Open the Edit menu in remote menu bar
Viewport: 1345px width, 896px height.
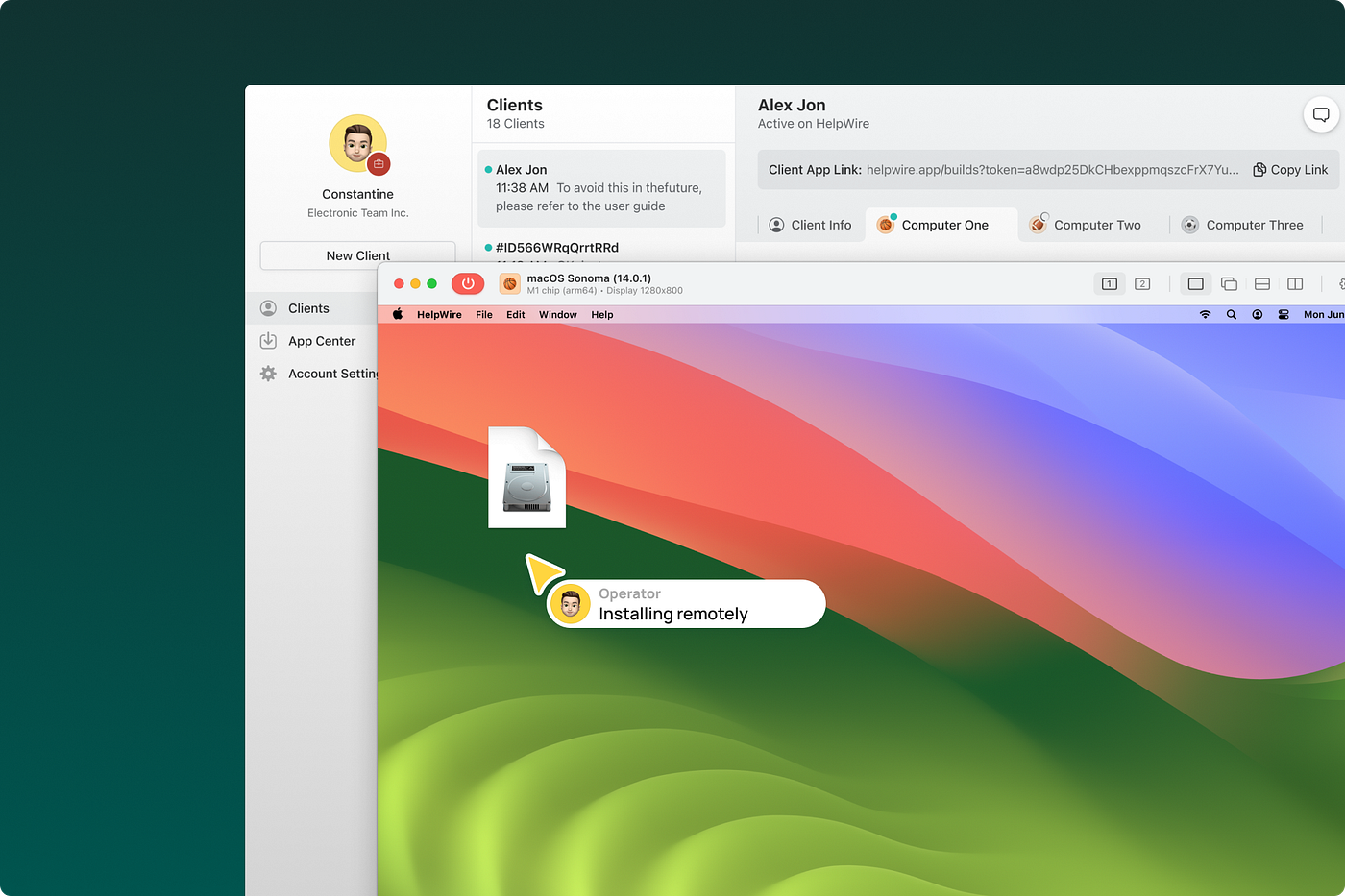(x=516, y=315)
